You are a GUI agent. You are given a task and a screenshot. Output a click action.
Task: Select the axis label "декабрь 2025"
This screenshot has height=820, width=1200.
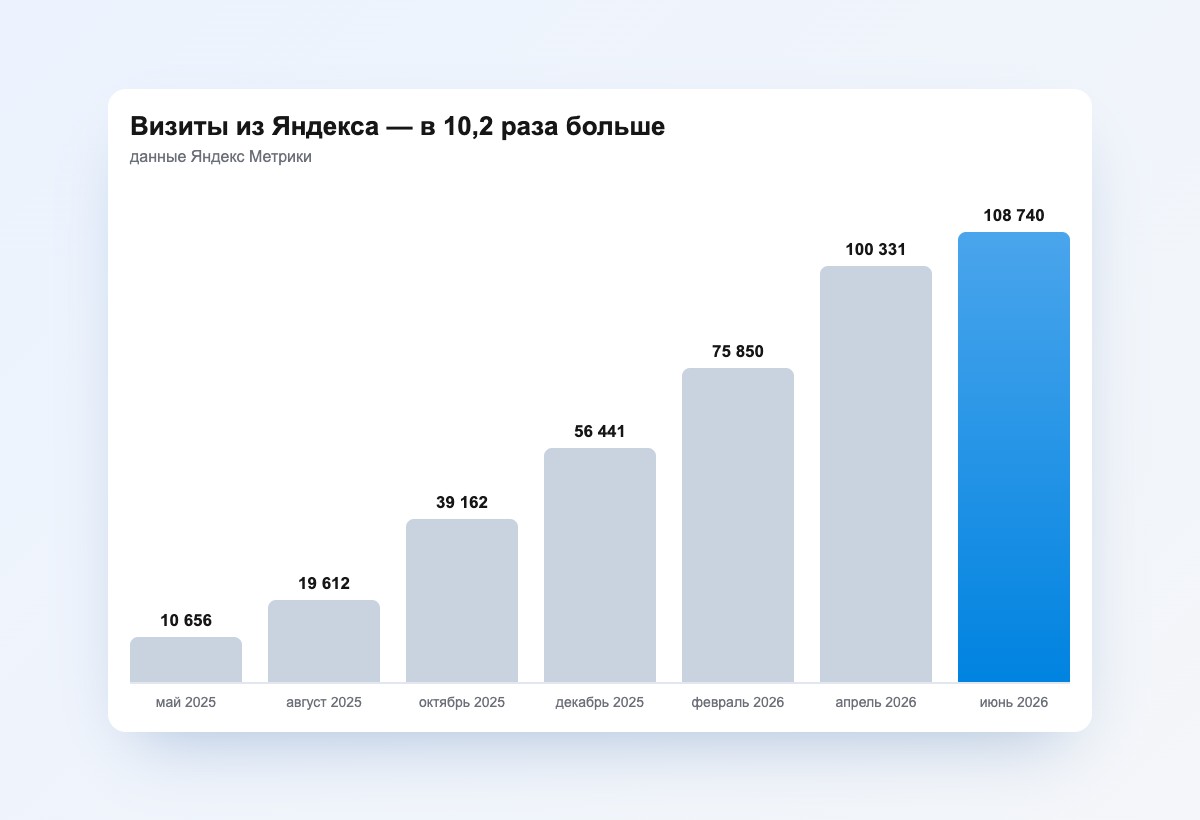coord(600,703)
